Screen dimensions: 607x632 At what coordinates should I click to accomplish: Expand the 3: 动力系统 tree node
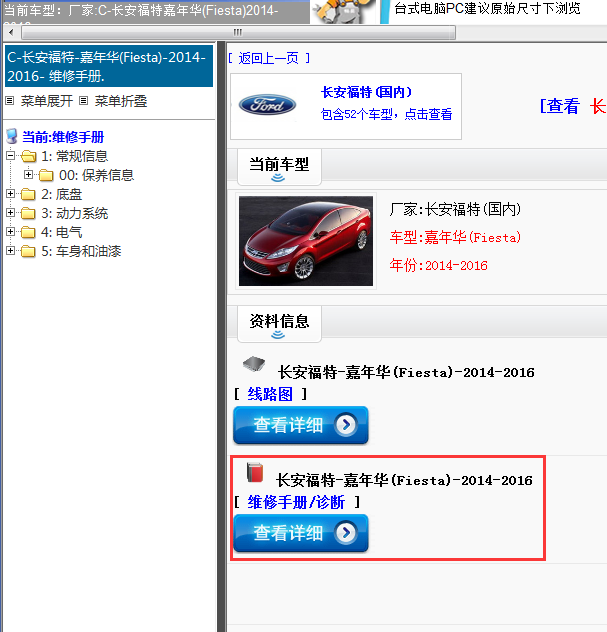10,212
